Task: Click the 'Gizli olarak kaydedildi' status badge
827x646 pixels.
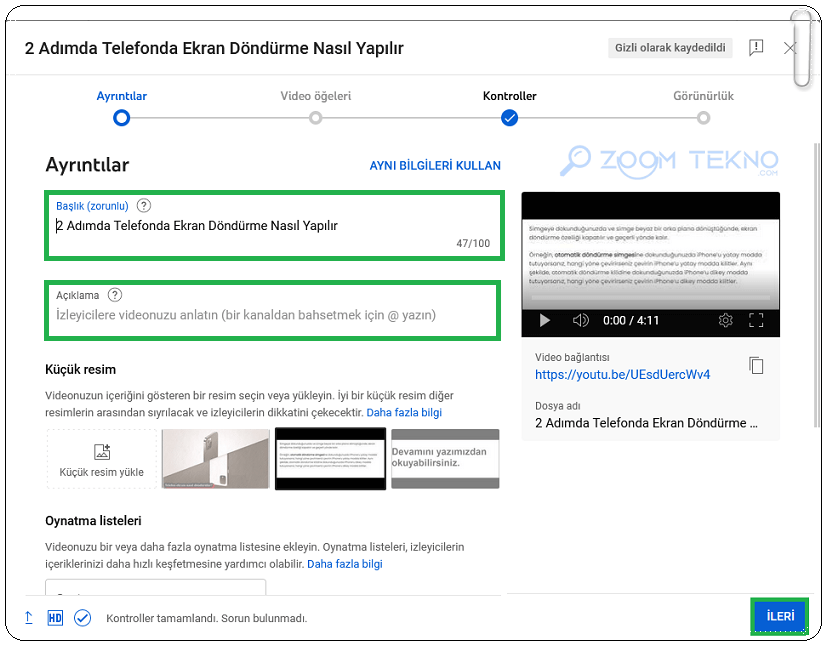Action: [670, 47]
